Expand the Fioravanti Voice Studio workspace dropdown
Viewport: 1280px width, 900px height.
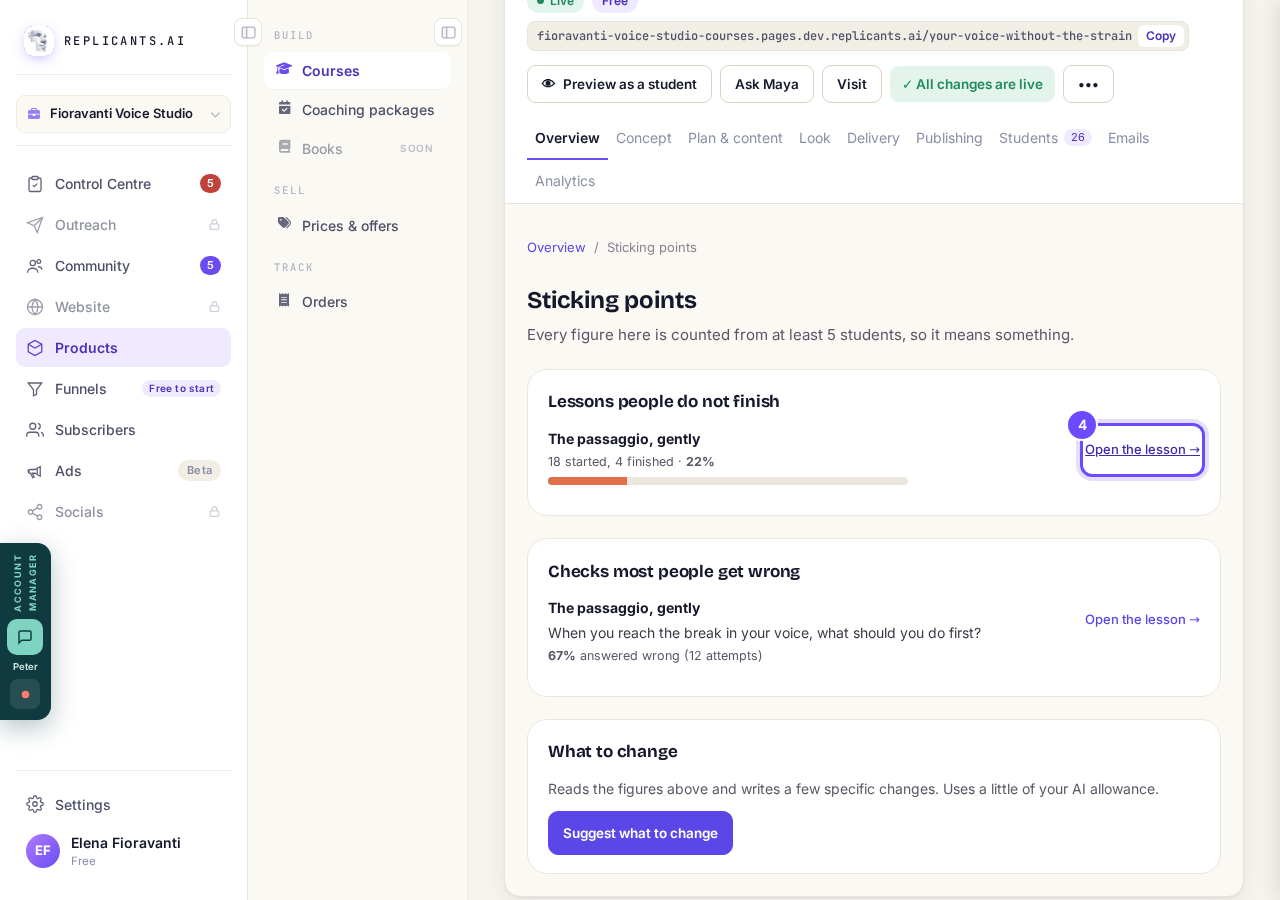click(123, 114)
